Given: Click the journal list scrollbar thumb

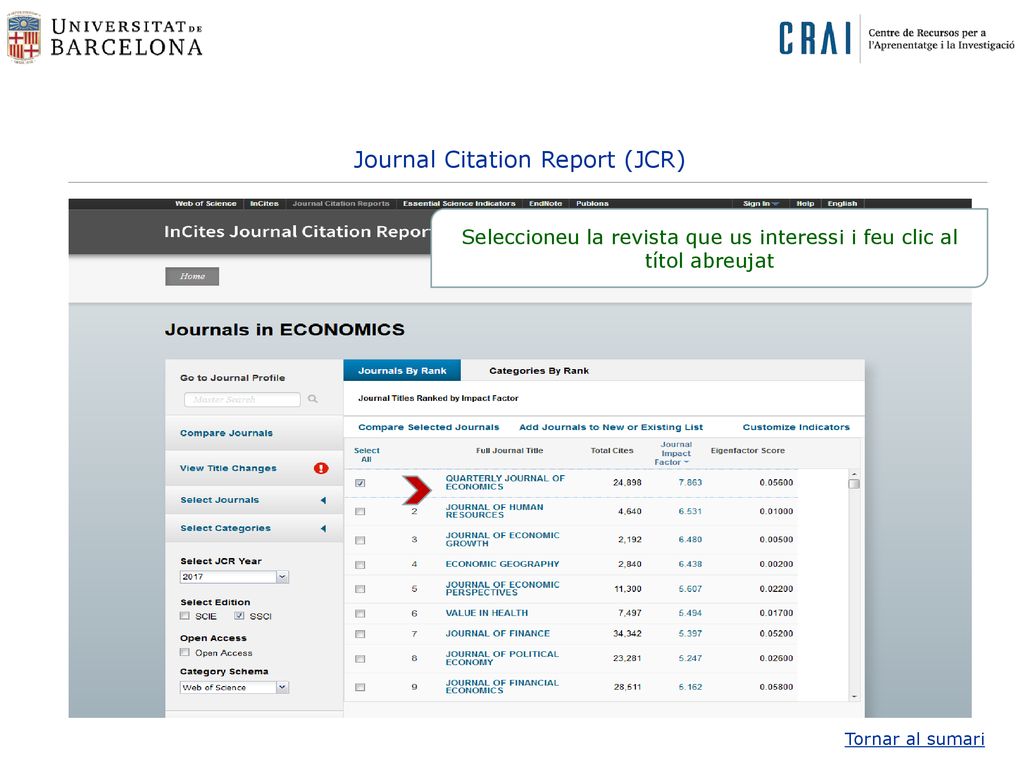Looking at the screenshot, I should [x=854, y=484].
